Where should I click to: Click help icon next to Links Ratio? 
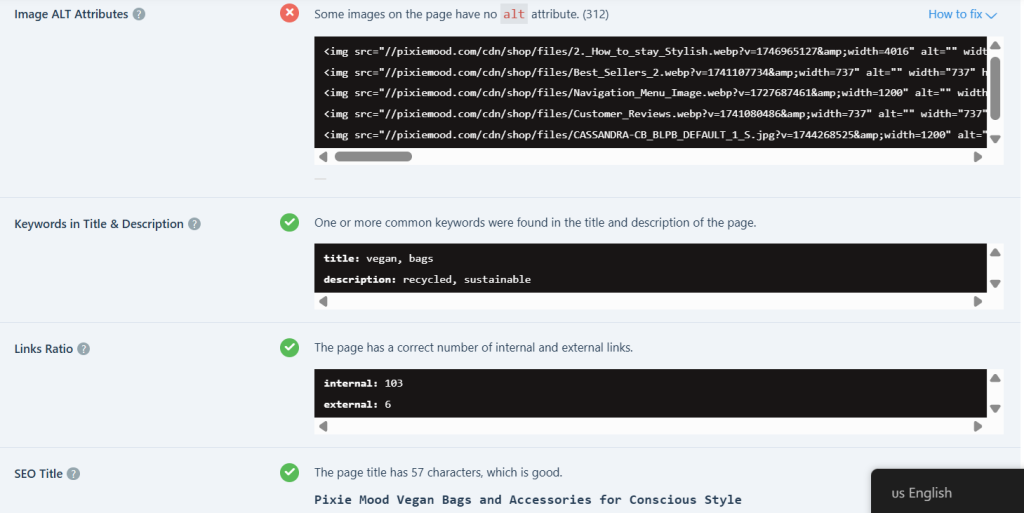84,349
